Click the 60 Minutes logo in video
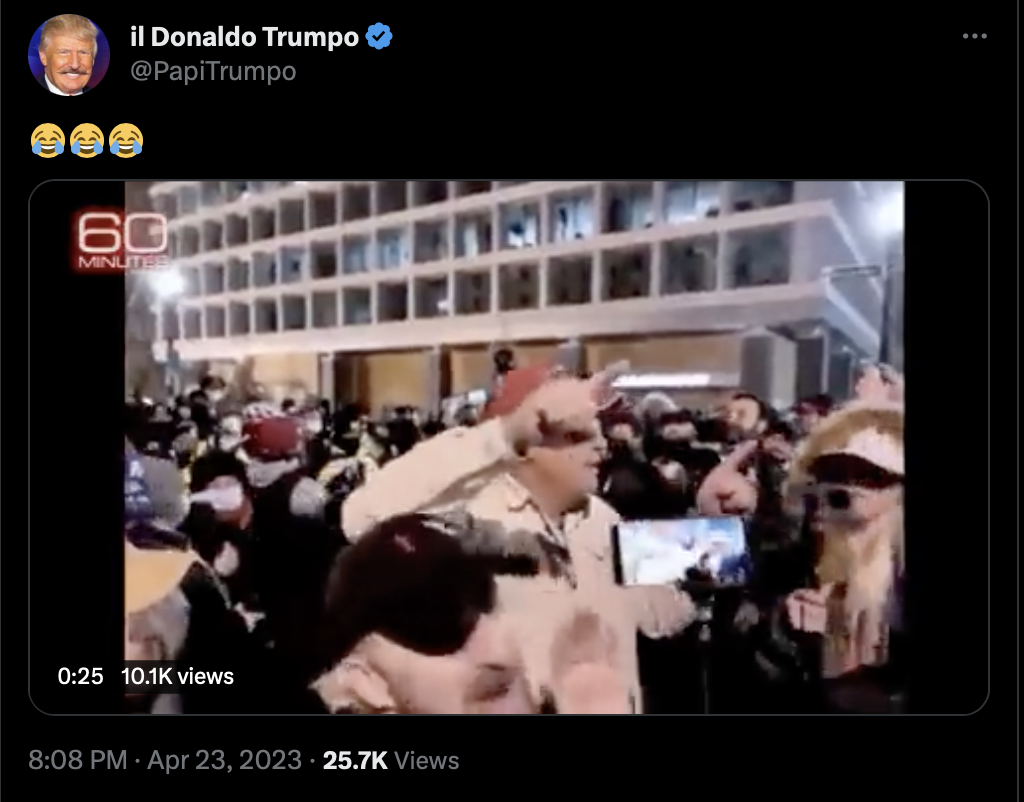 122,240
